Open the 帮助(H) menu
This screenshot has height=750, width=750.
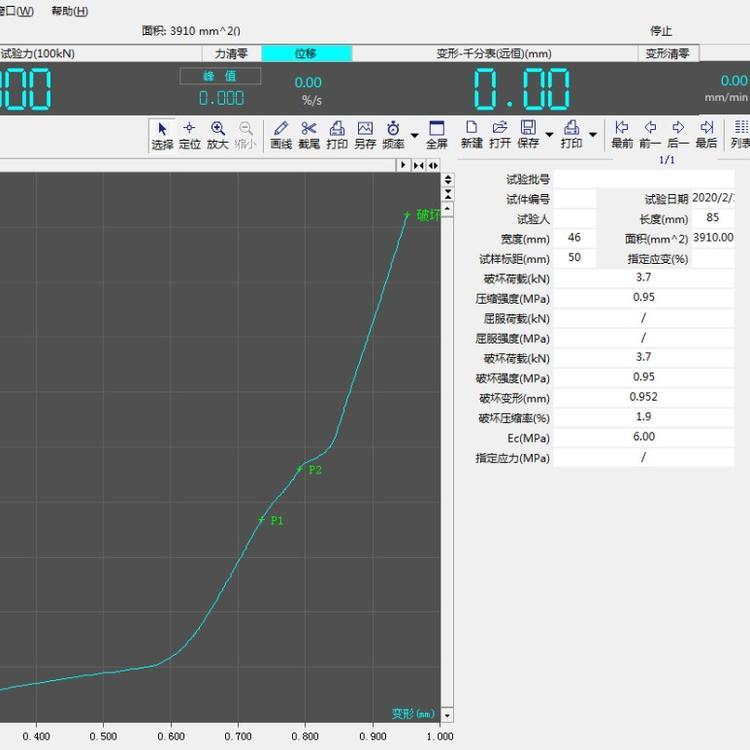point(70,11)
